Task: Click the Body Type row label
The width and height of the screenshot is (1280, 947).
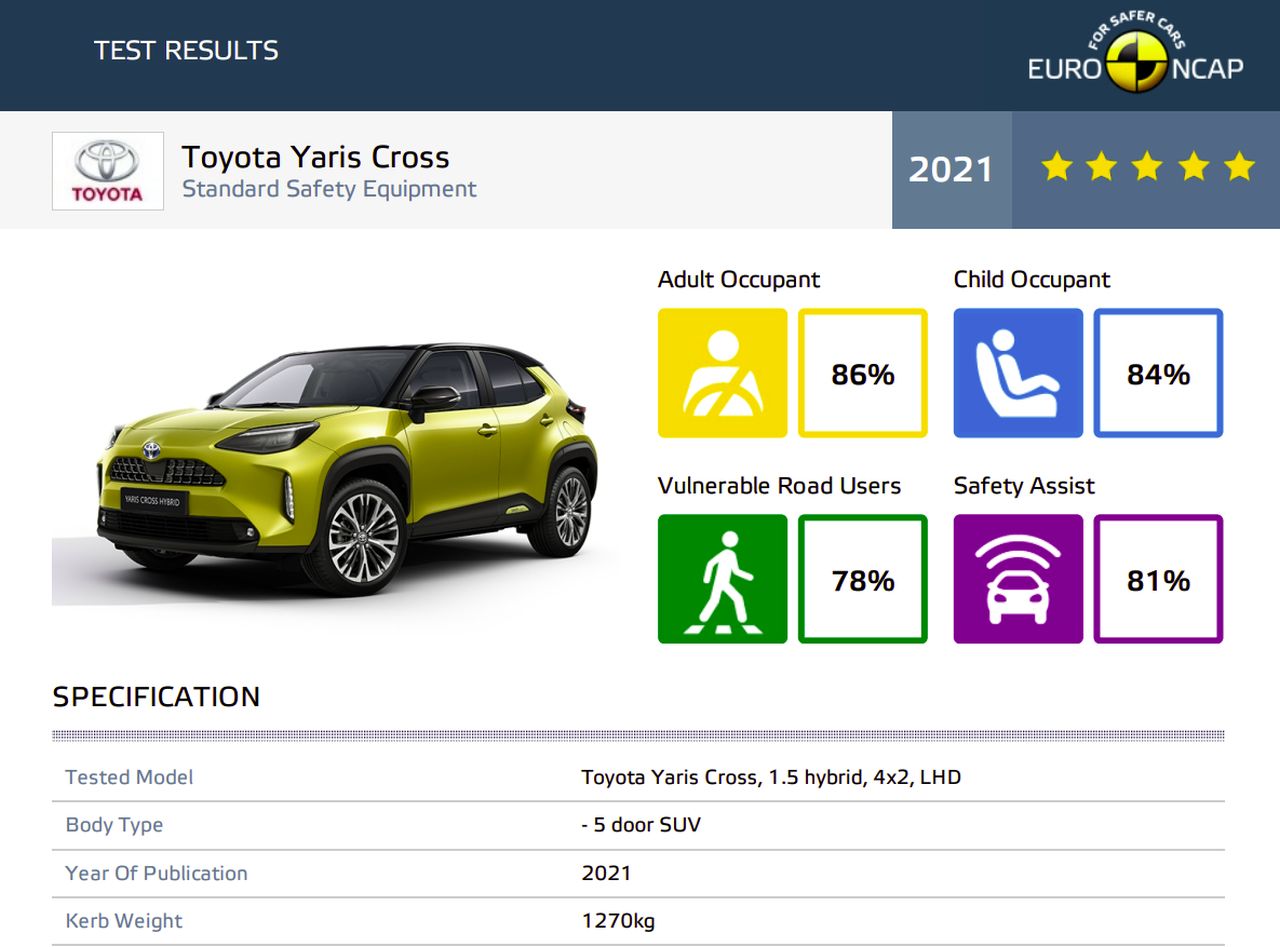Action: 114,825
